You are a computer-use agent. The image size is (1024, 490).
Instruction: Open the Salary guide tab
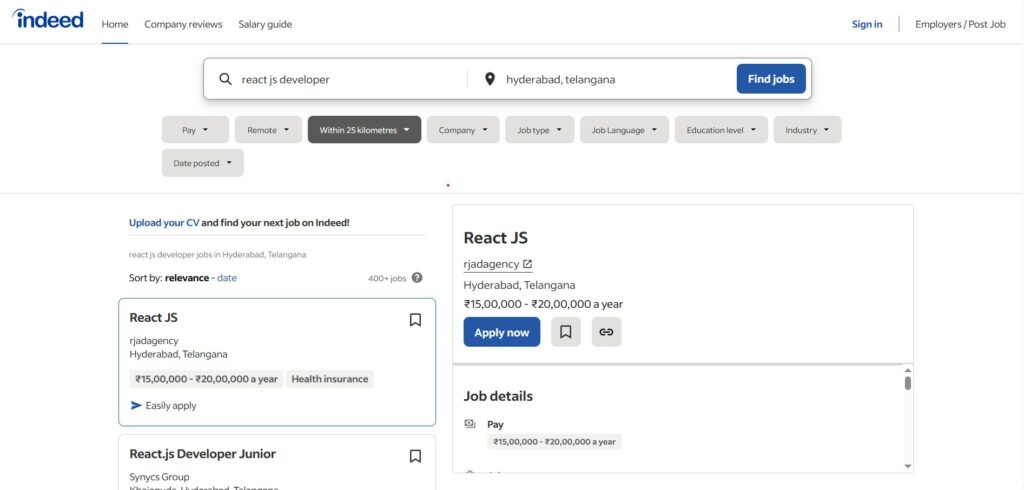(x=265, y=24)
